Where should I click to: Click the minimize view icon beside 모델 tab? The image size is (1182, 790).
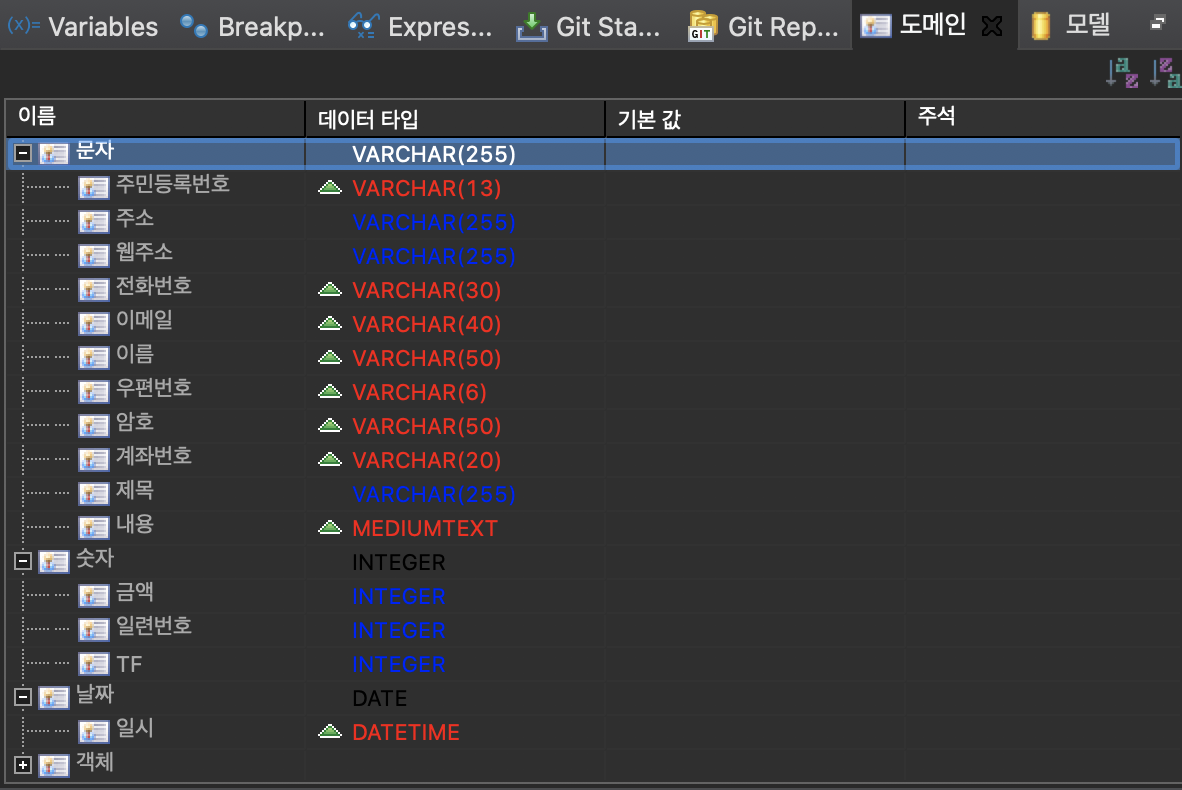point(1158,23)
